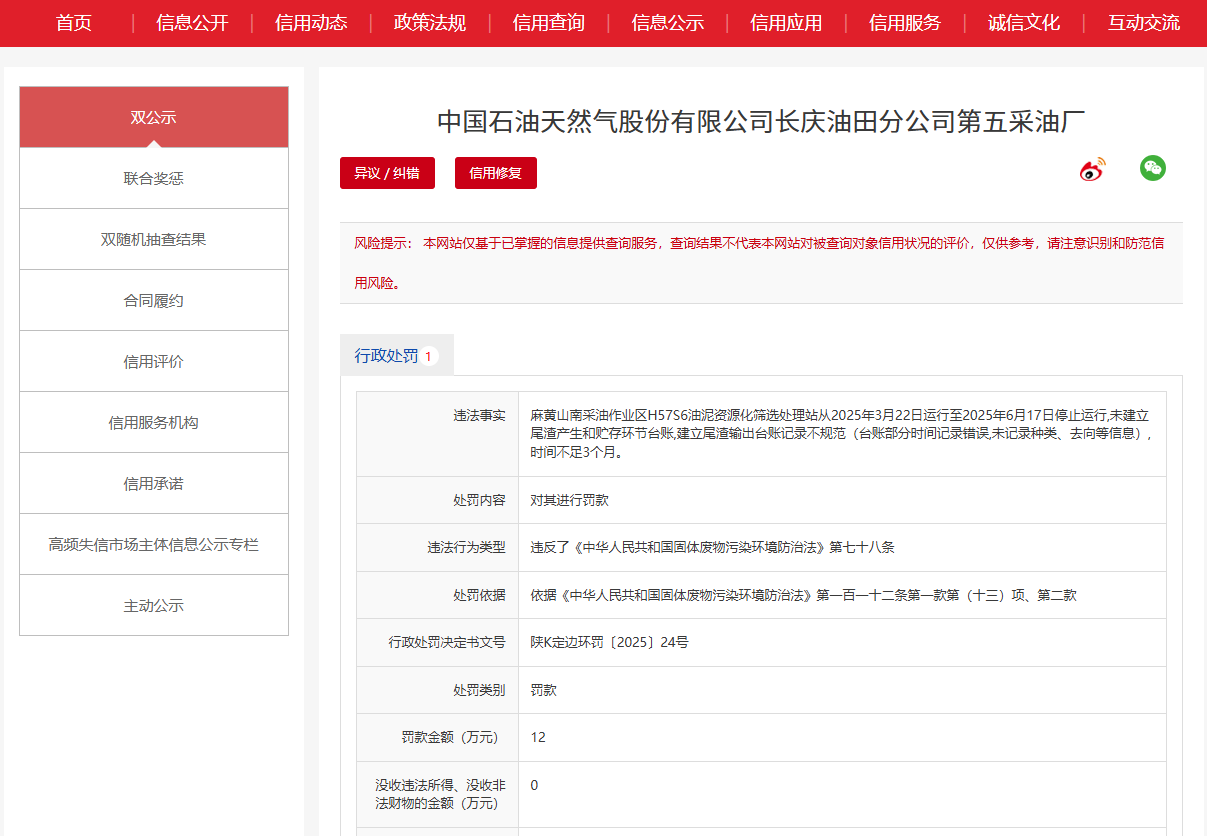1207x836 pixels.
Task: Open 双随机抽查结果 in the sidebar
Action: tap(154, 239)
